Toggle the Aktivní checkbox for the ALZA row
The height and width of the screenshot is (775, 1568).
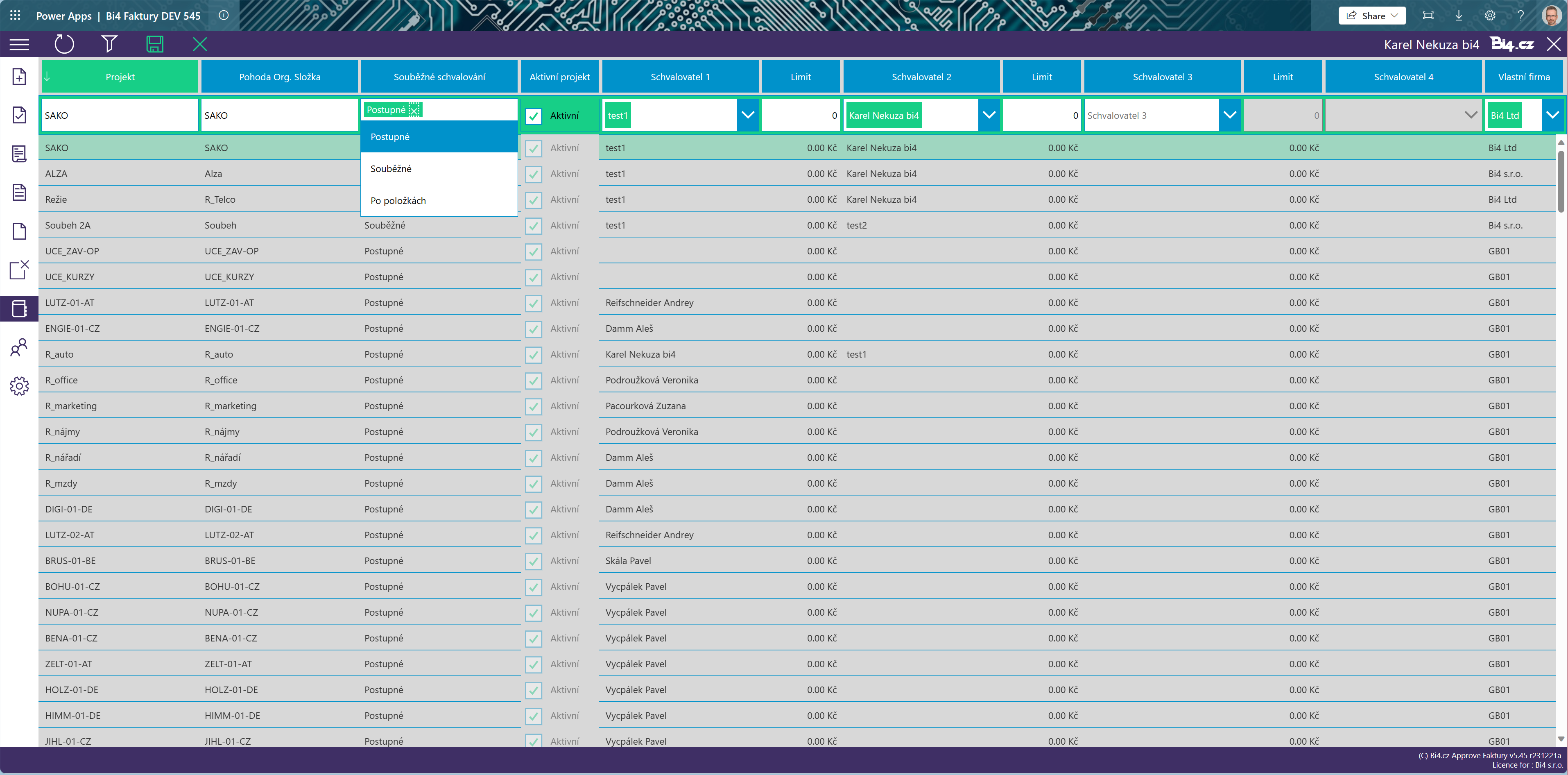(533, 174)
